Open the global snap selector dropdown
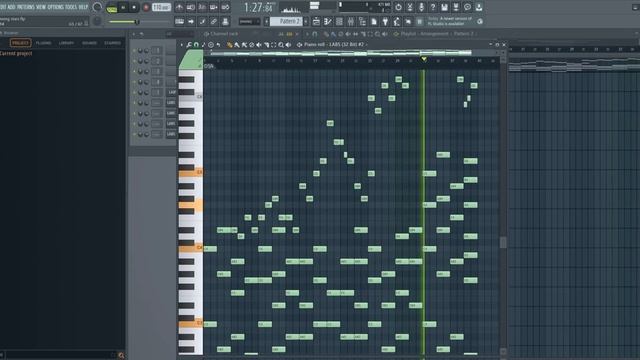Viewport: 640px width, 360px height. pos(249,21)
